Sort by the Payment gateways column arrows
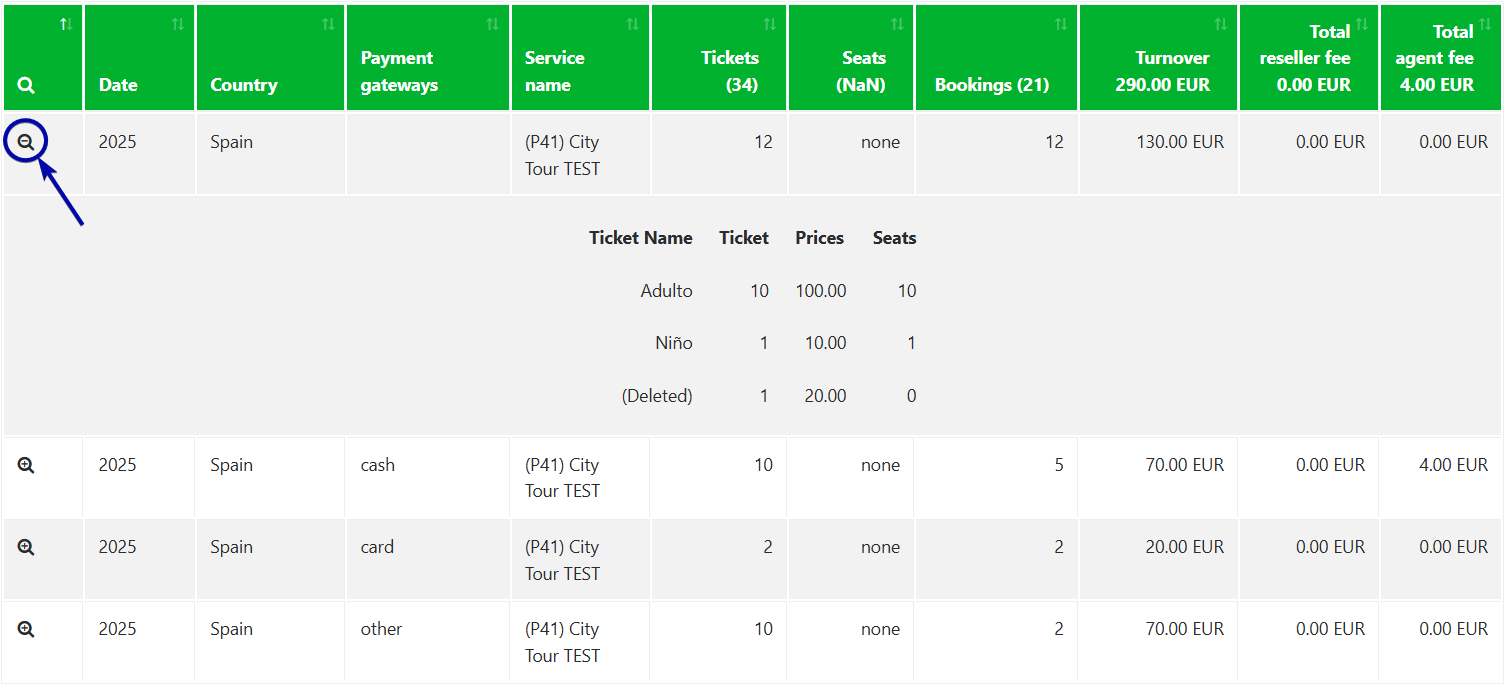1505x685 pixels. coord(492,24)
